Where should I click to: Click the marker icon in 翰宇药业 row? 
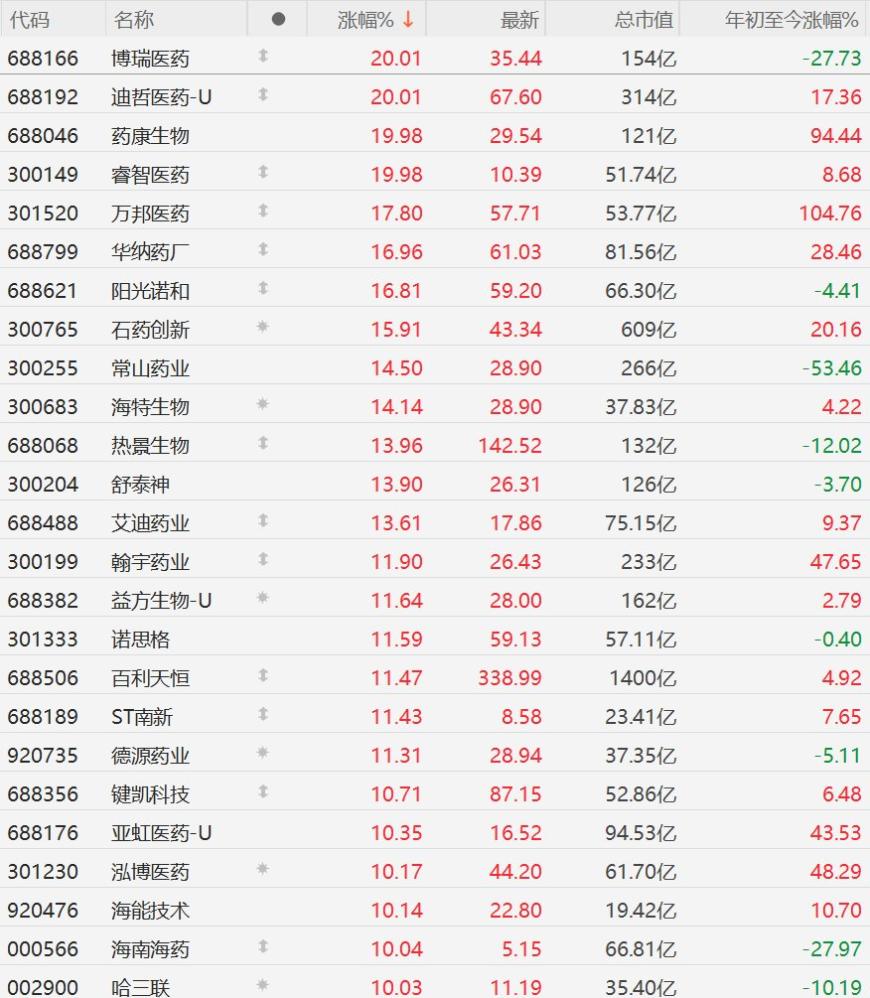click(x=263, y=559)
